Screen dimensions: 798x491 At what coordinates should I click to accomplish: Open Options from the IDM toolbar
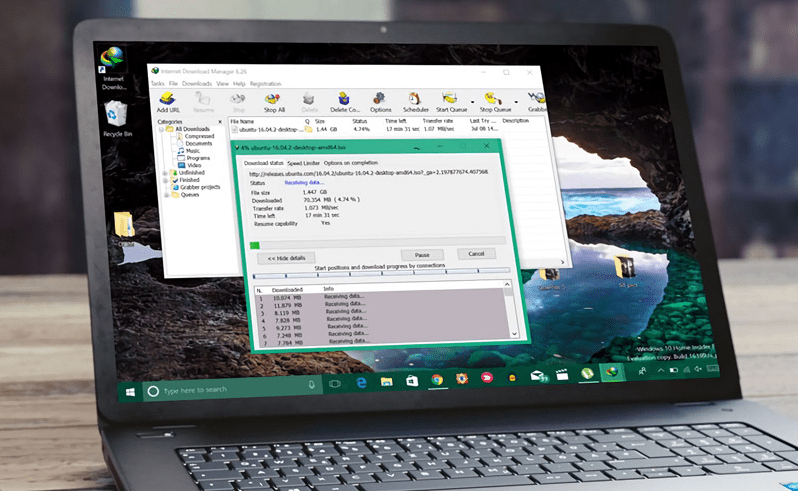point(381,101)
